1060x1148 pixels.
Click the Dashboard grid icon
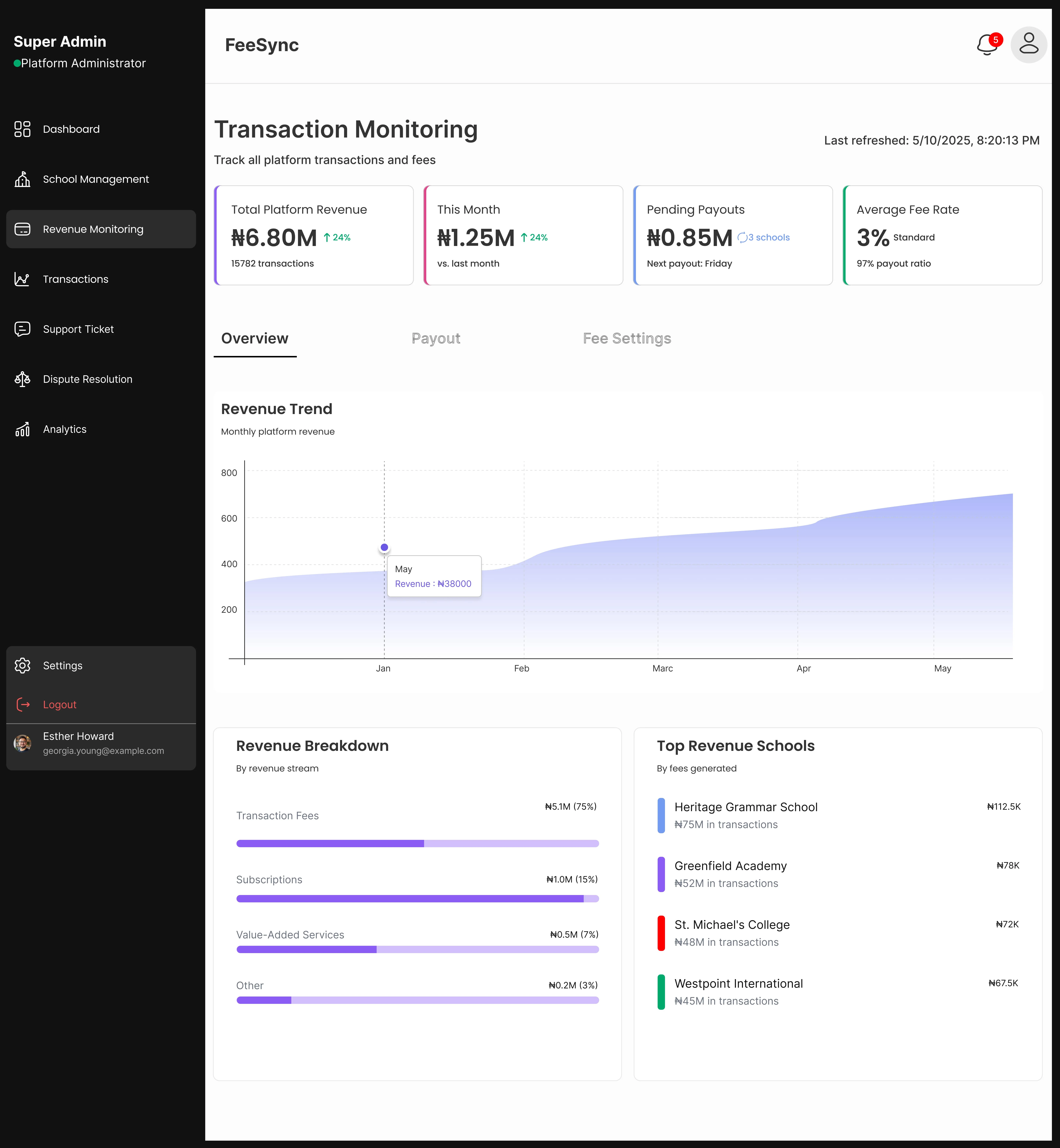coord(22,129)
